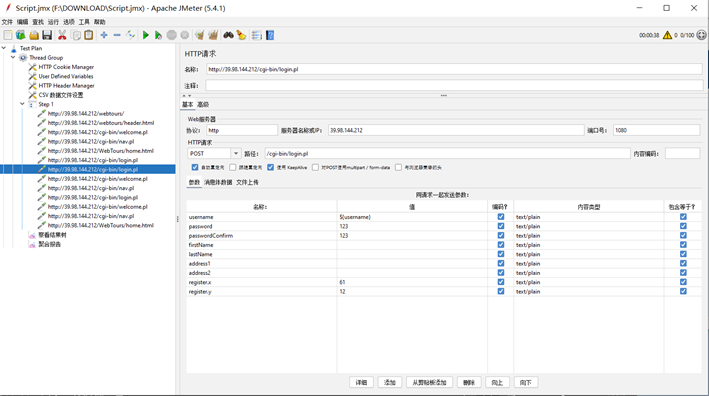Screen dimensions: 709x396
Task: Select the 察看结果树 listener
Action: tap(52, 235)
